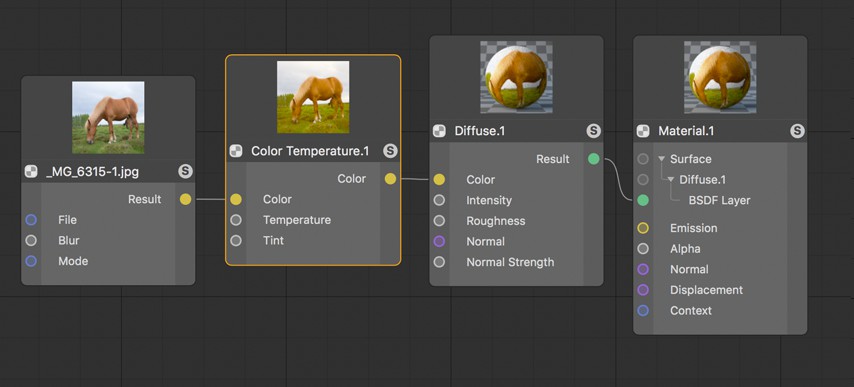854x387 pixels.
Task: Select the horse image preview of _MG_6315-1.jpg
Action: pyautogui.click(x=108, y=118)
